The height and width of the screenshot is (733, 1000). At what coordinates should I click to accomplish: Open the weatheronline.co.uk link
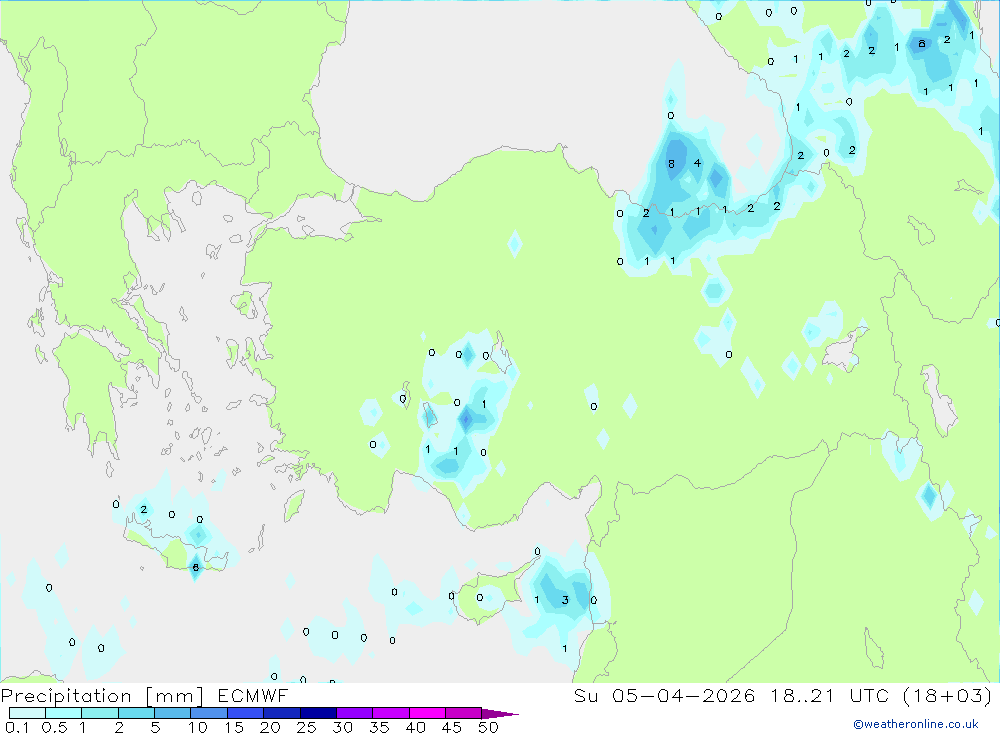coord(916,724)
